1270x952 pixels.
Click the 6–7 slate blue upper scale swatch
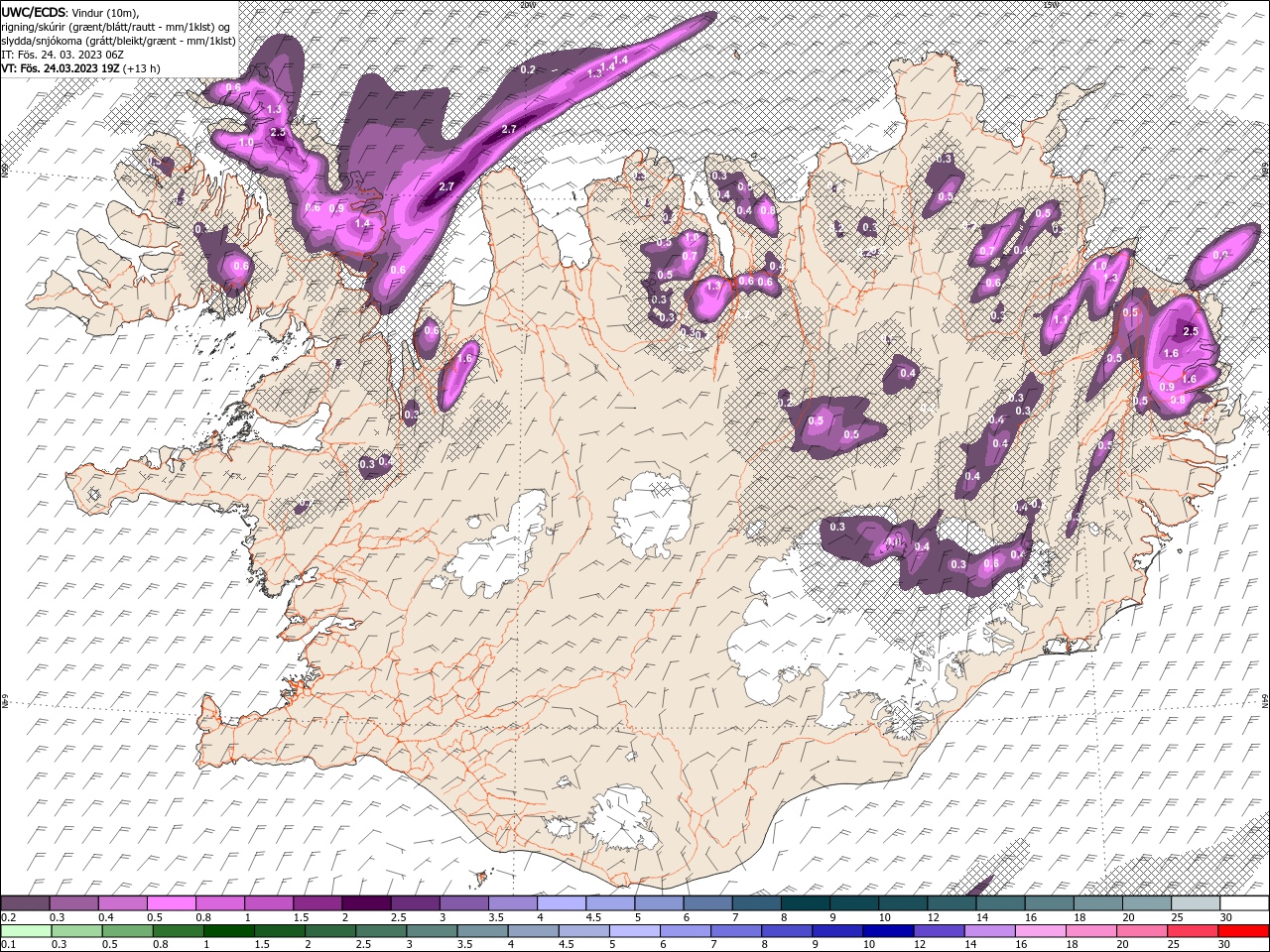(x=706, y=903)
